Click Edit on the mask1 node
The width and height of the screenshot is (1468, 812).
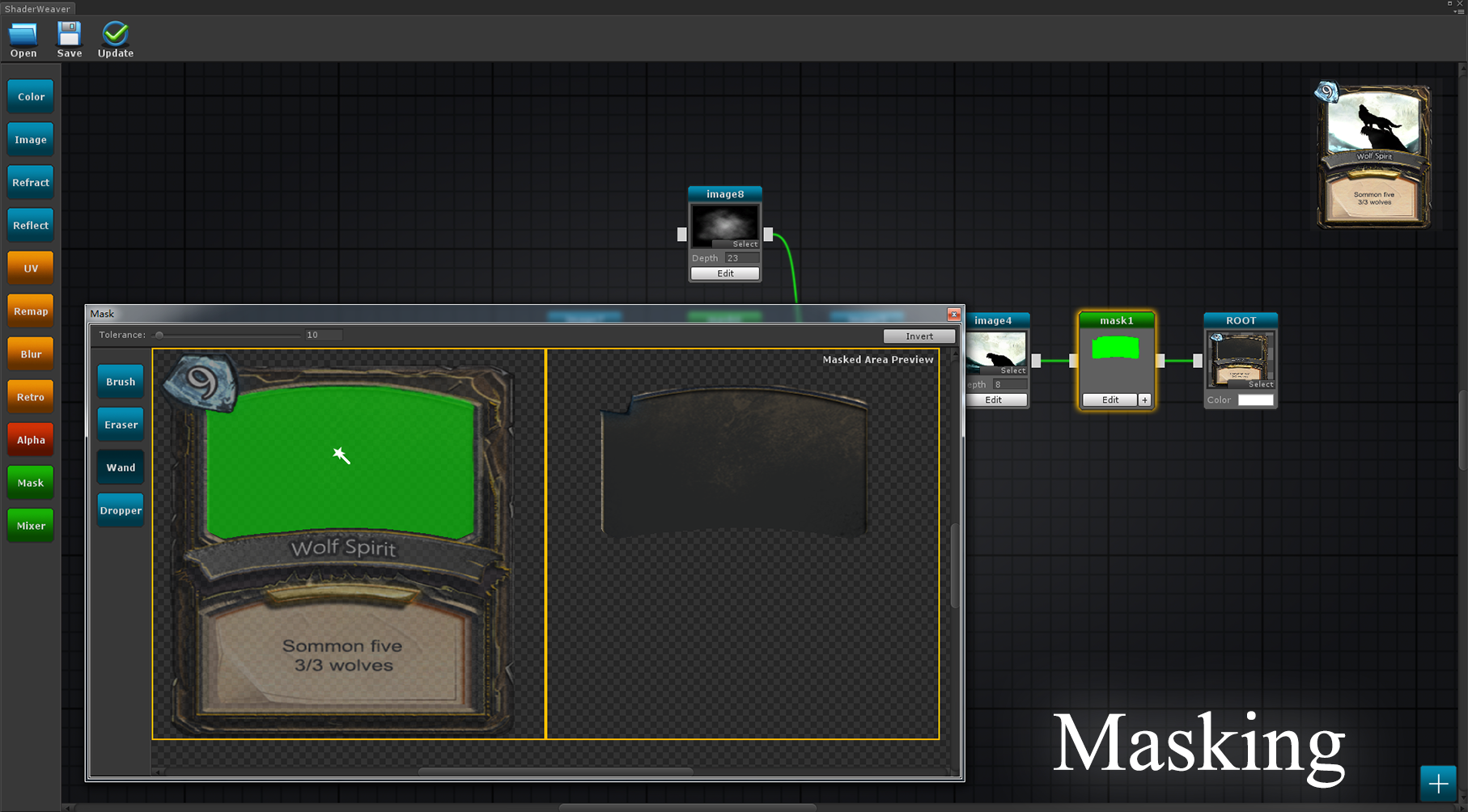(x=1109, y=400)
